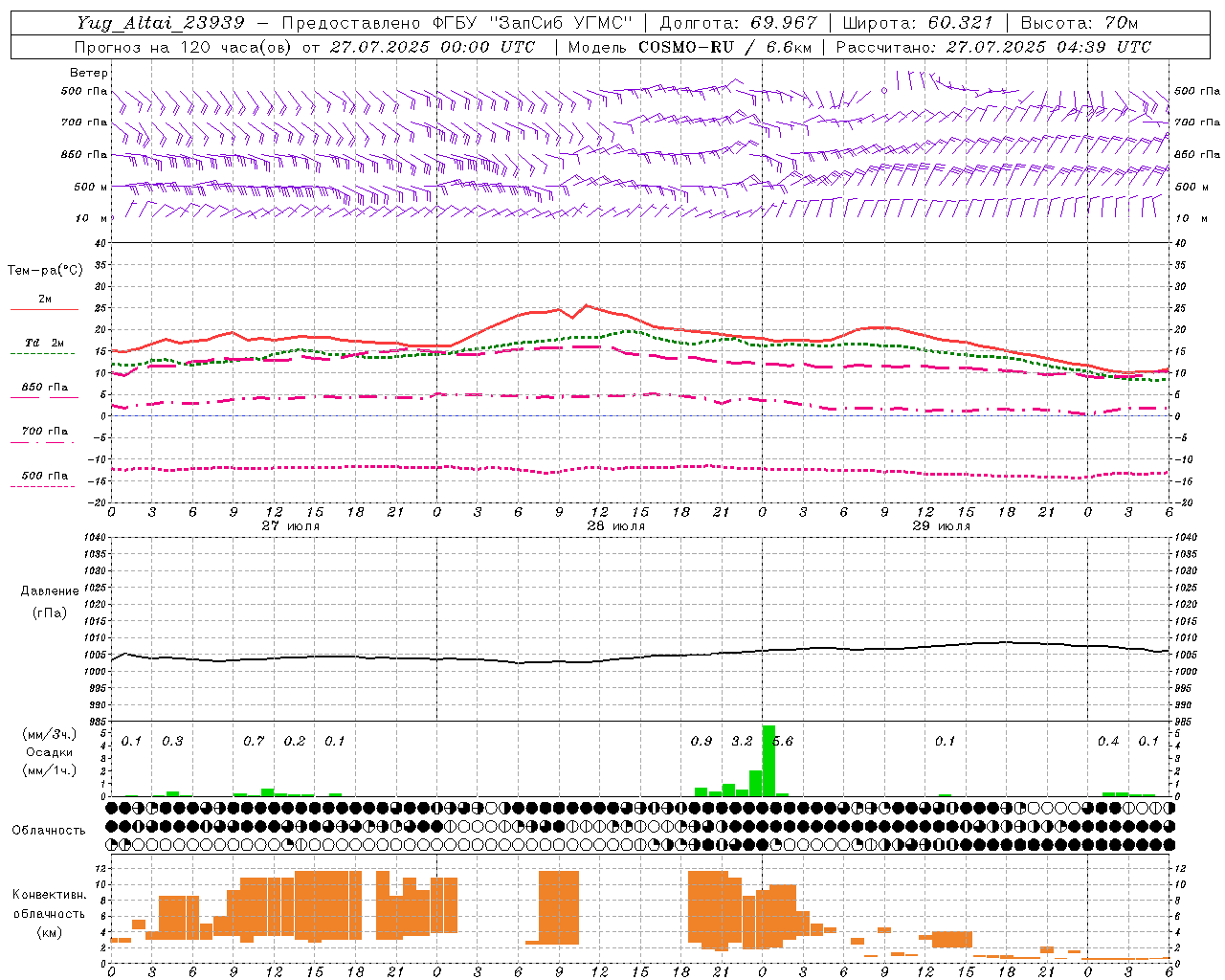Screen dimensions: 1225x980
Task: Click the date label "27 июля"
Action: [x=291, y=526]
